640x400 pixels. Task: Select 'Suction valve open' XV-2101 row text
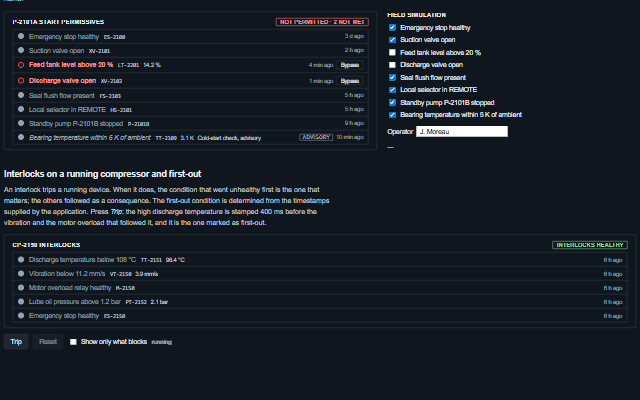click(56, 51)
